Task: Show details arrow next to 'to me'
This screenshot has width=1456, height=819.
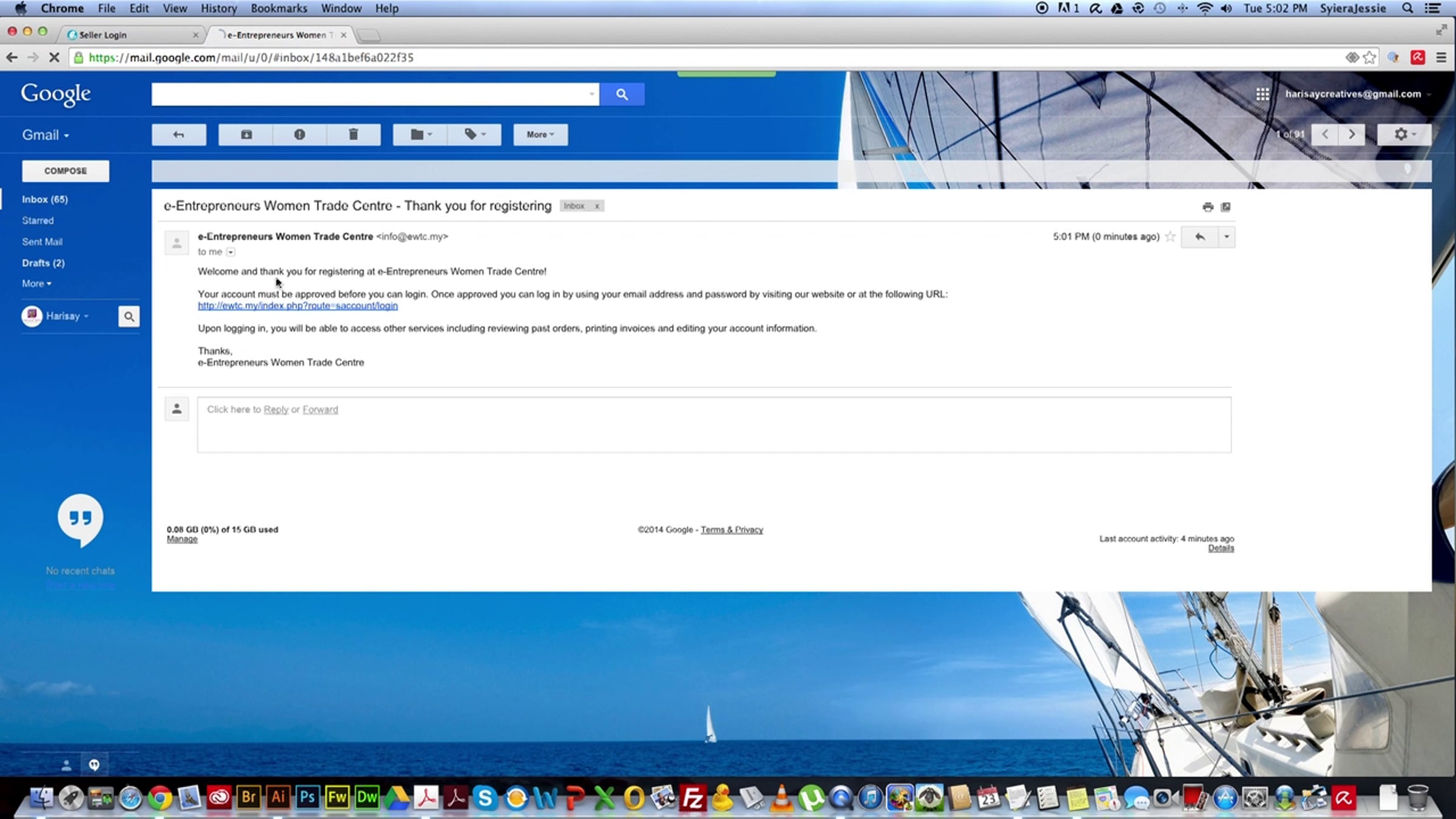Action: [231, 252]
